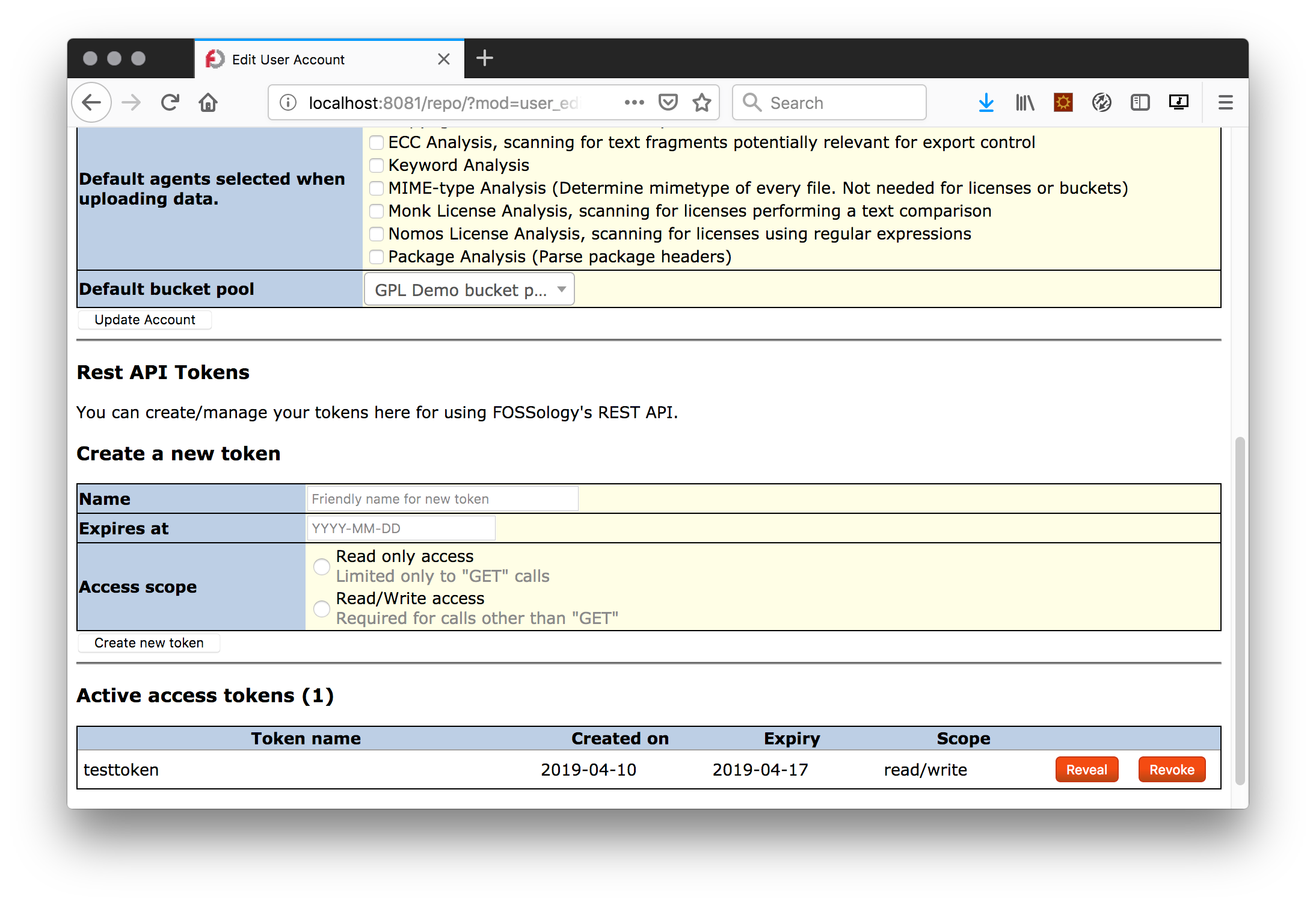Enable ECC Analysis agent checkbox

[x=377, y=143]
